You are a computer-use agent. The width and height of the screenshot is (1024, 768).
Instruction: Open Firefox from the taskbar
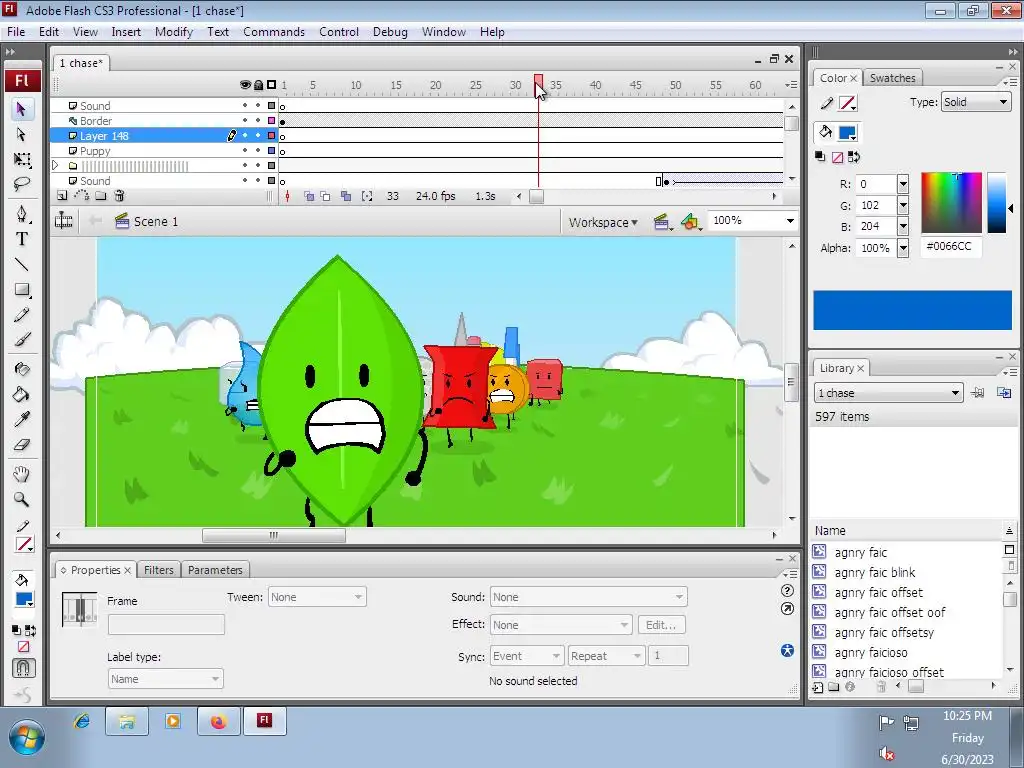point(217,721)
